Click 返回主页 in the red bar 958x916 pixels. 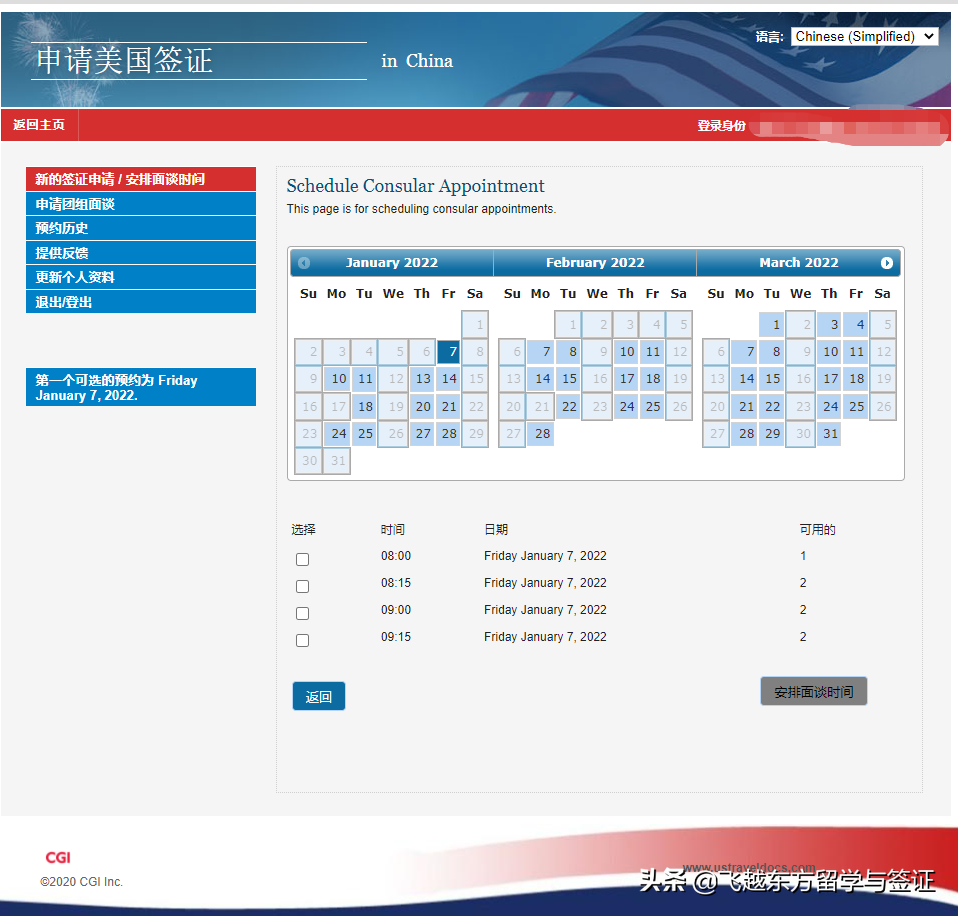point(39,125)
